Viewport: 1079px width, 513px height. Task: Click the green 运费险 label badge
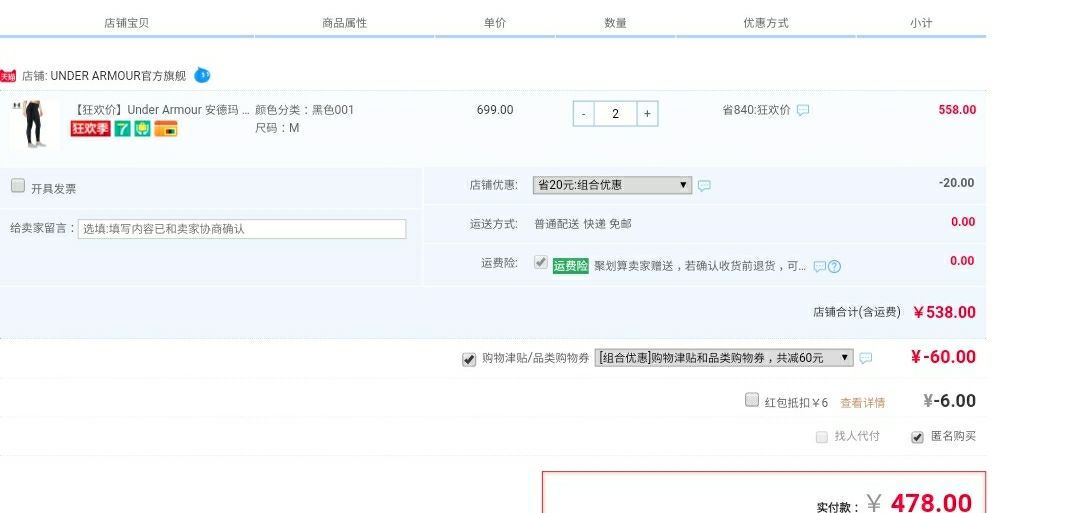click(570, 266)
